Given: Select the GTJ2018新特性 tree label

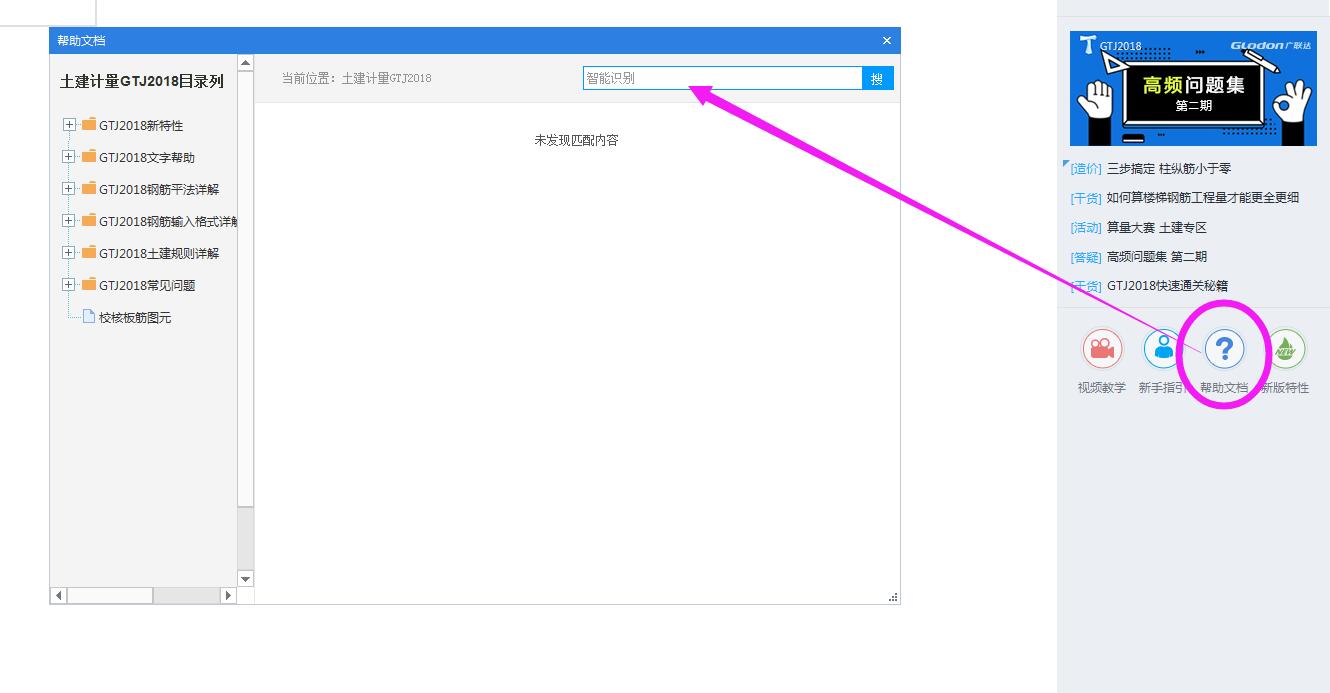Looking at the screenshot, I should point(141,126).
